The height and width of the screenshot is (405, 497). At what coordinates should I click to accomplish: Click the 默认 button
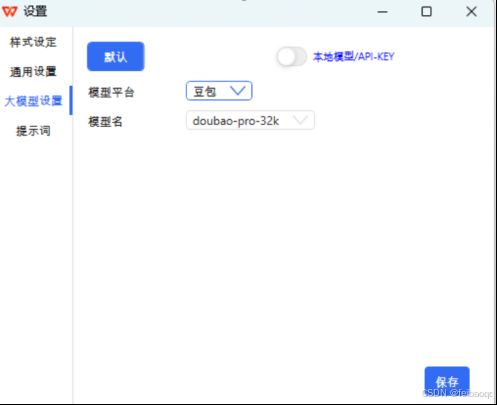click(x=116, y=56)
